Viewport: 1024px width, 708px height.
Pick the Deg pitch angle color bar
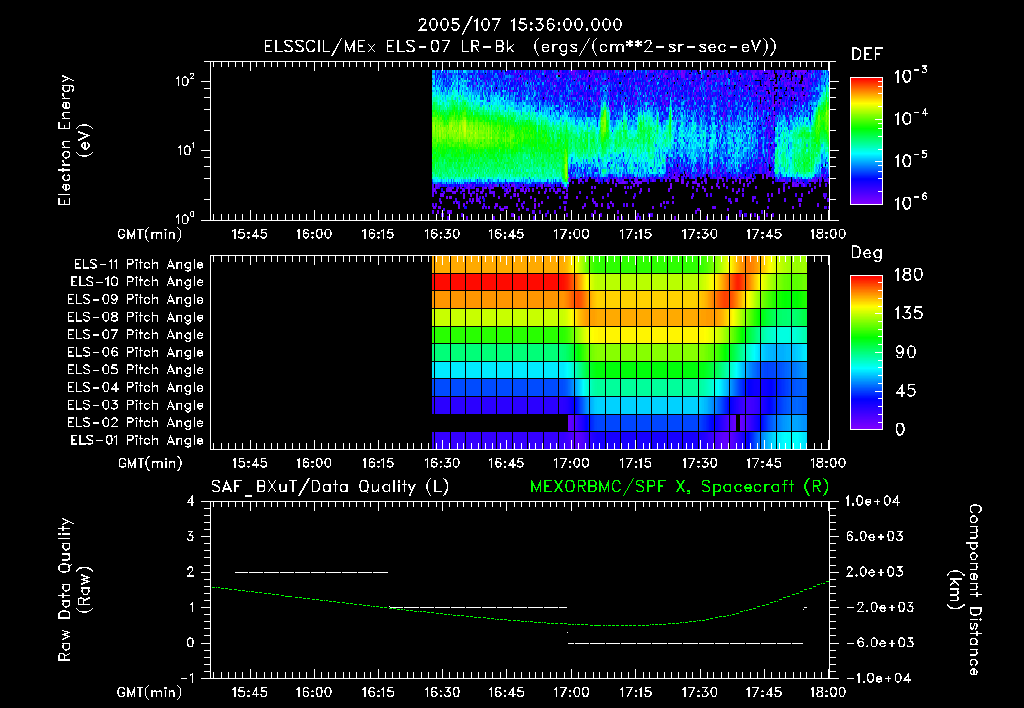pyautogui.click(x=867, y=352)
